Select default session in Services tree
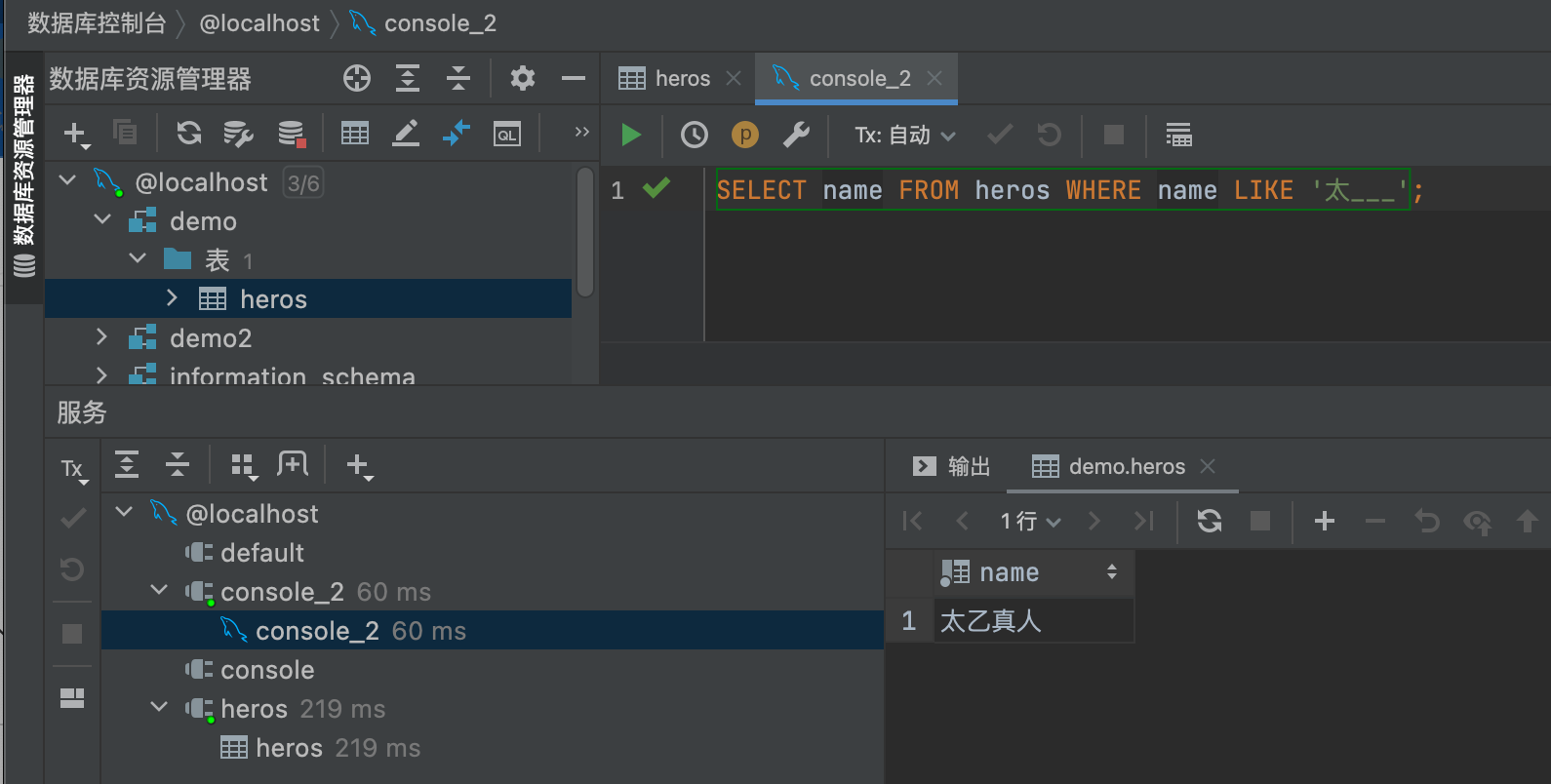 tap(246, 553)
